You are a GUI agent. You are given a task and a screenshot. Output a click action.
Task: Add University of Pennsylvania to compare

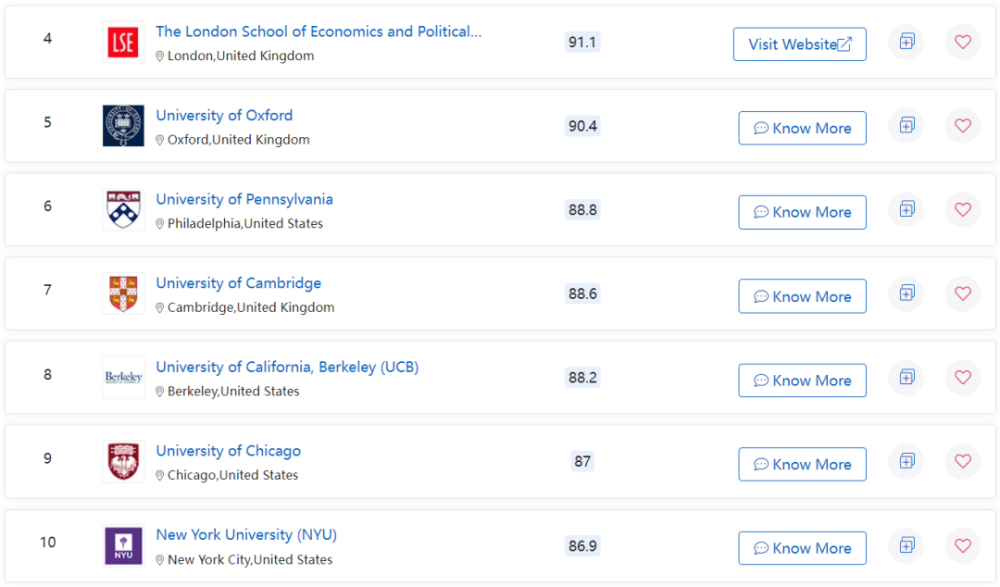tap(906, 209)
